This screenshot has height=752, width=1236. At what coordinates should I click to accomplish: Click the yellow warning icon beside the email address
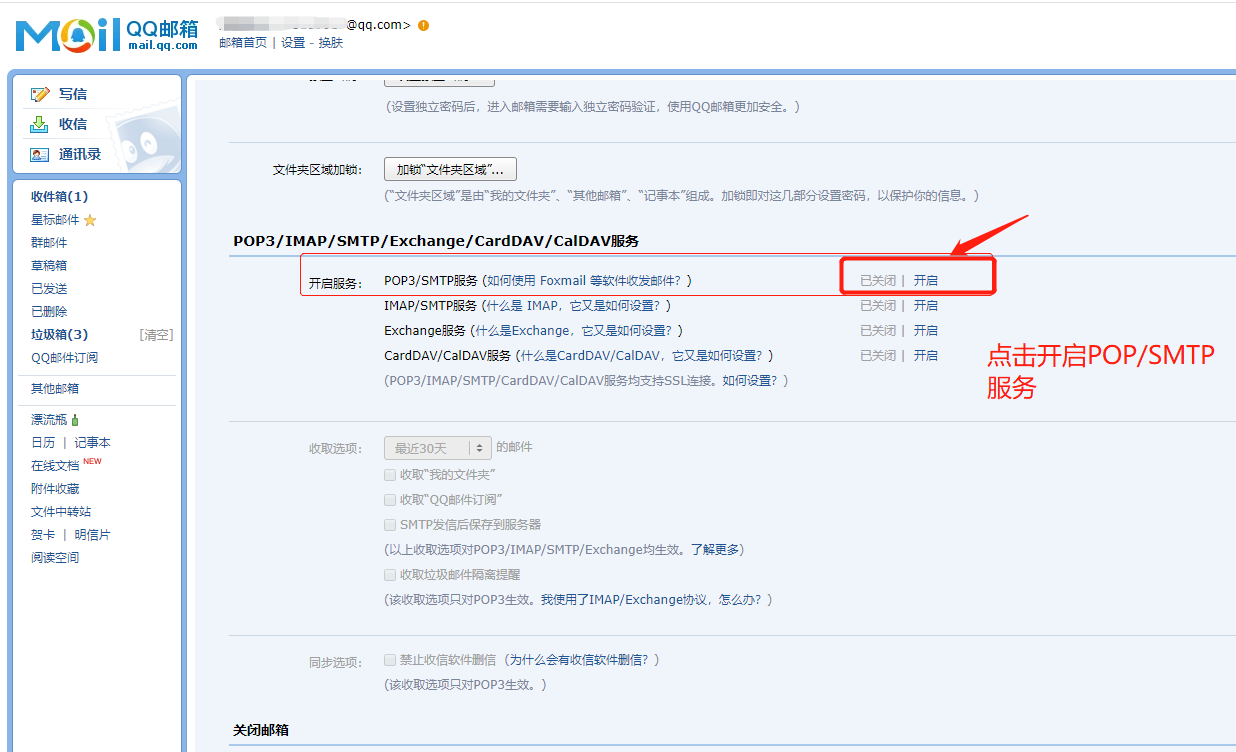(x=421, y=25)
